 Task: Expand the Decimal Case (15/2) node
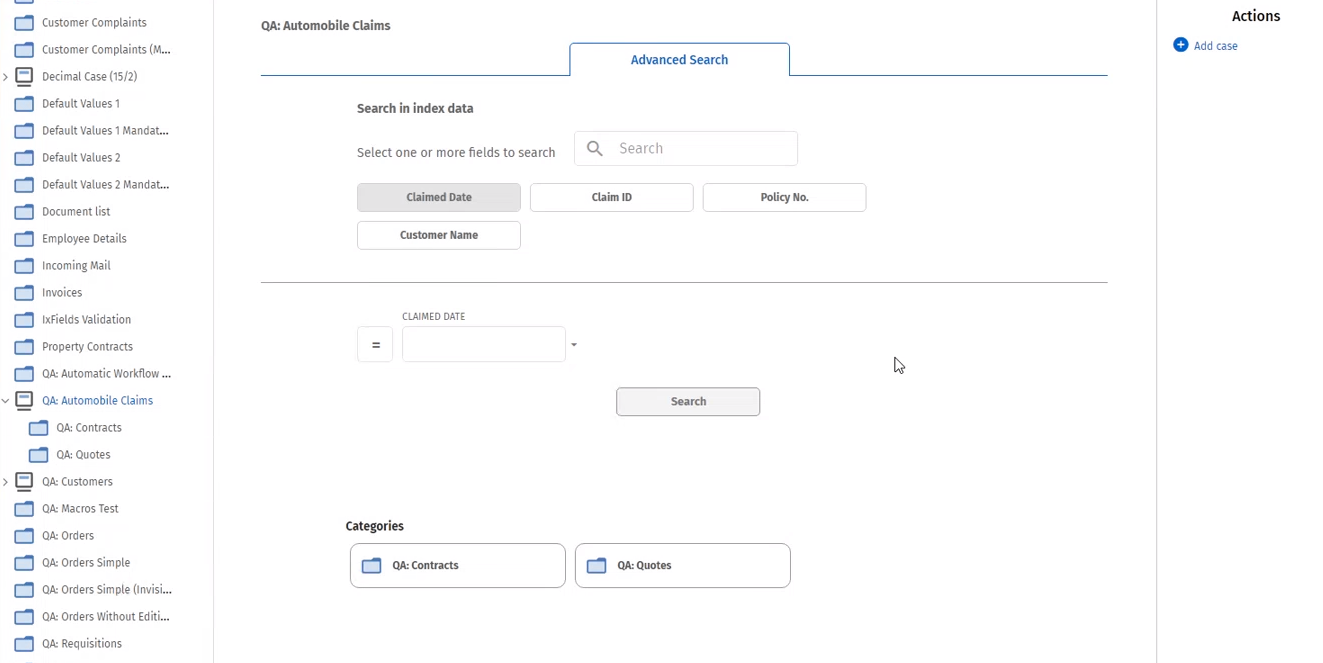(x=6, y=77)
